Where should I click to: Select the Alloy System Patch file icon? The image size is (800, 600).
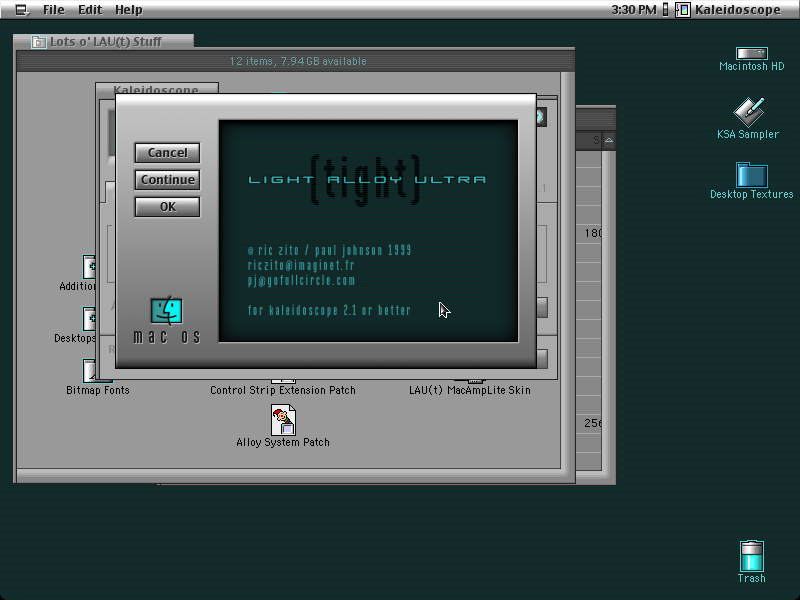(283, 419)
